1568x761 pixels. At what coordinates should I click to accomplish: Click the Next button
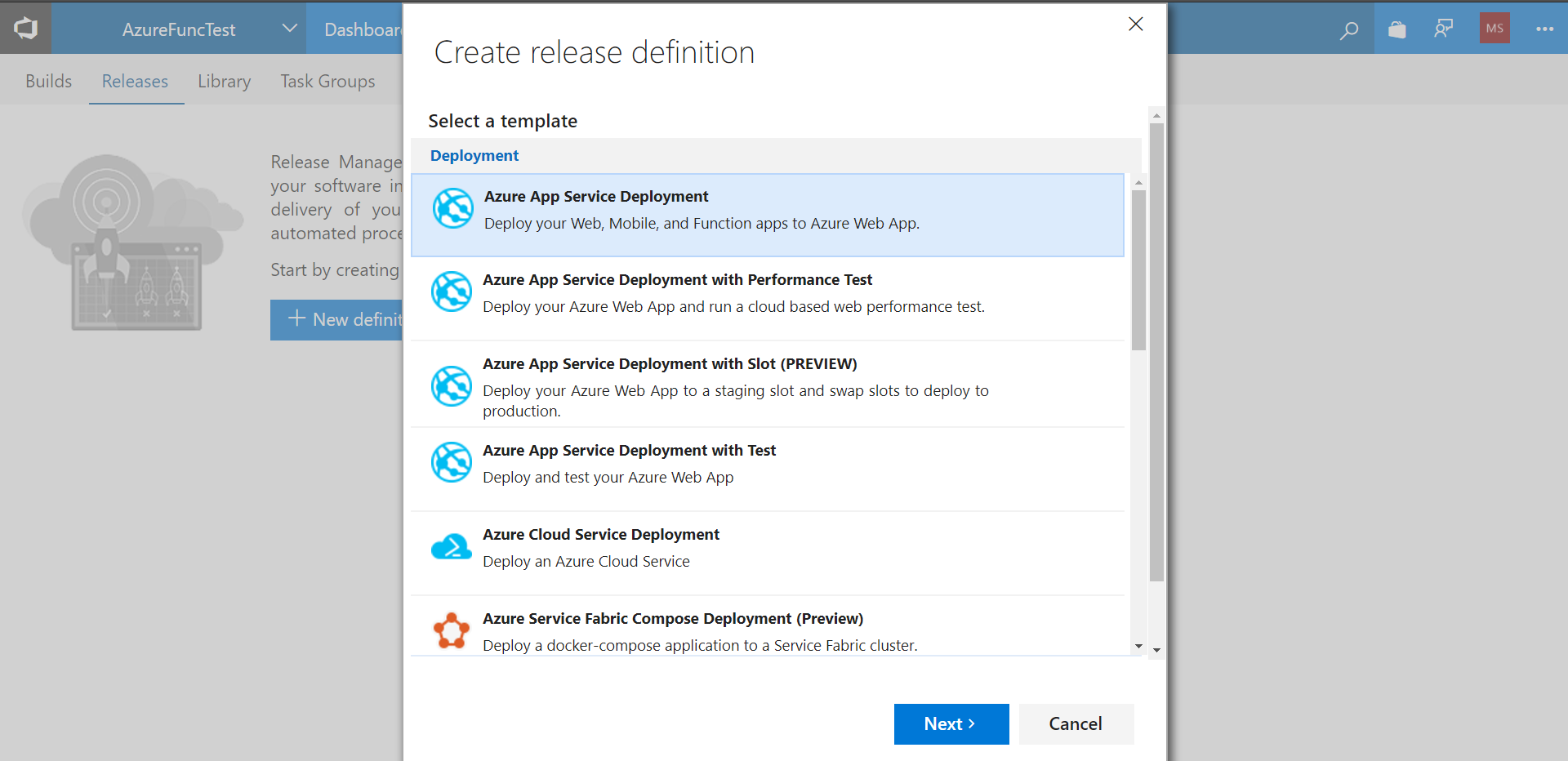pos(951,724)
